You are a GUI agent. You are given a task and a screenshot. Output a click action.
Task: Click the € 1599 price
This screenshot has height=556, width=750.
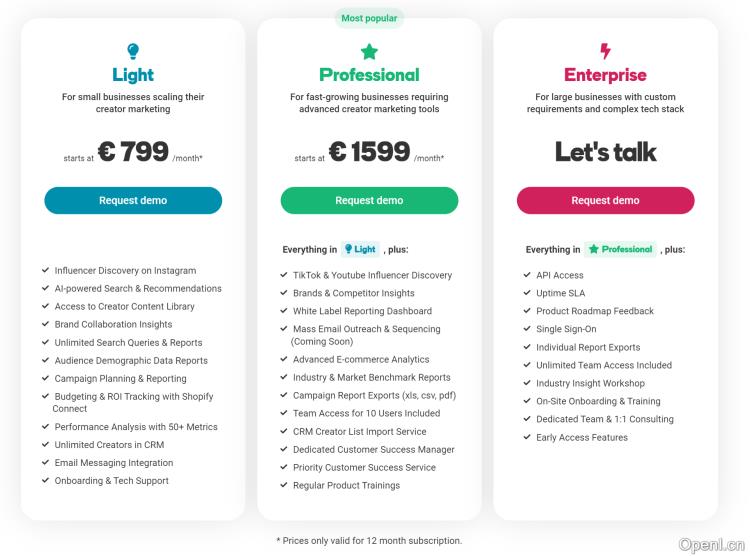[369, 152]
